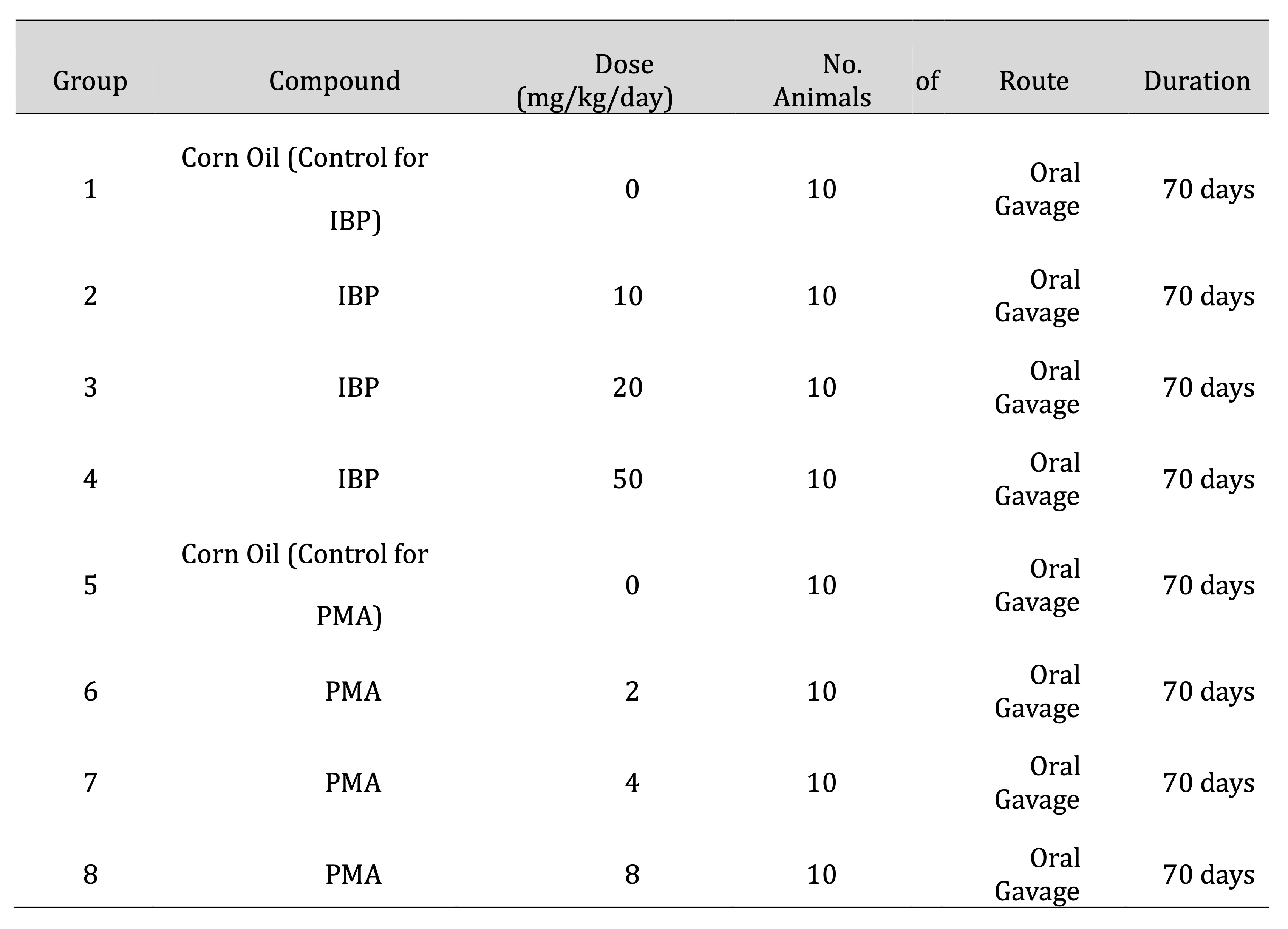Select the PMA compound cell in group 8

click(353, 875)
